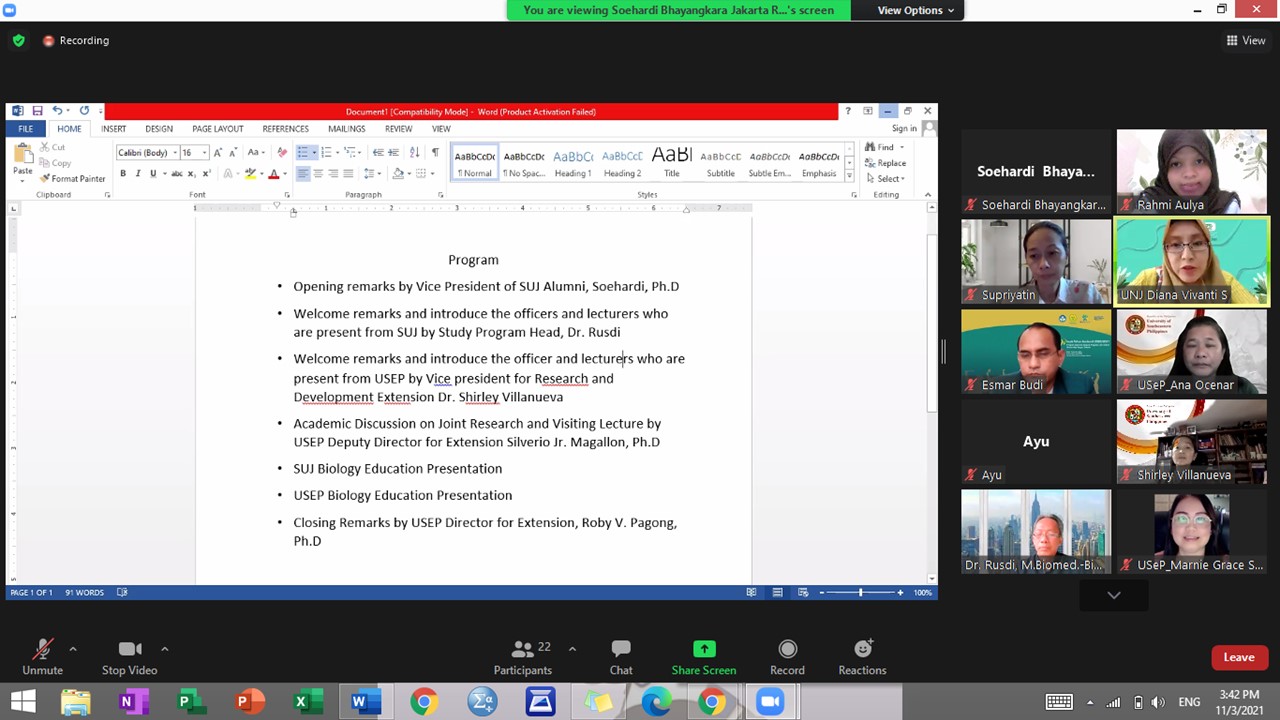
Task: Open the FILE tab in Word
Action: click(25, 129)
